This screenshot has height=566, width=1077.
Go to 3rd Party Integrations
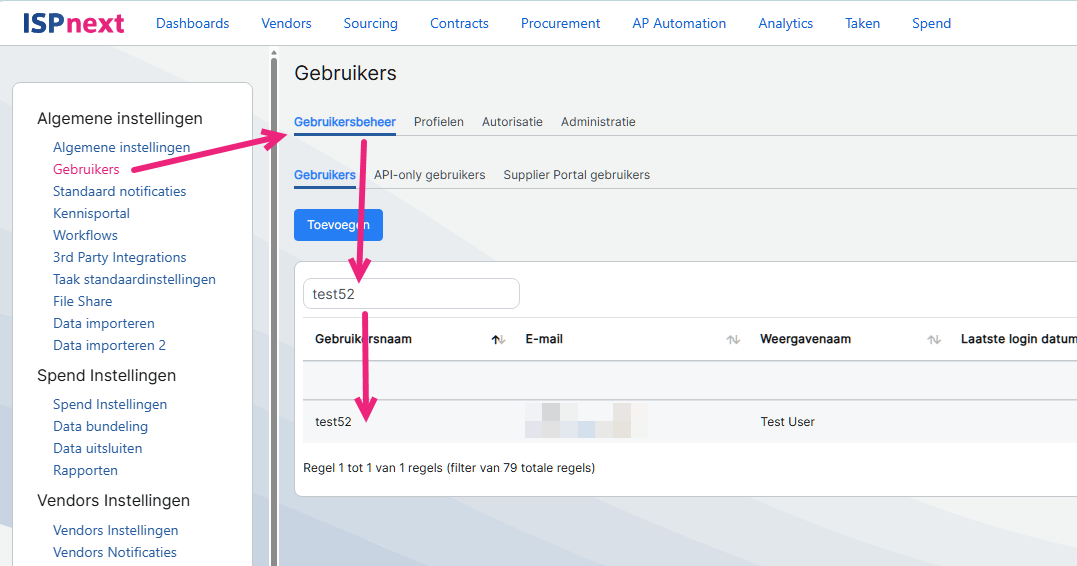point(119,257)
